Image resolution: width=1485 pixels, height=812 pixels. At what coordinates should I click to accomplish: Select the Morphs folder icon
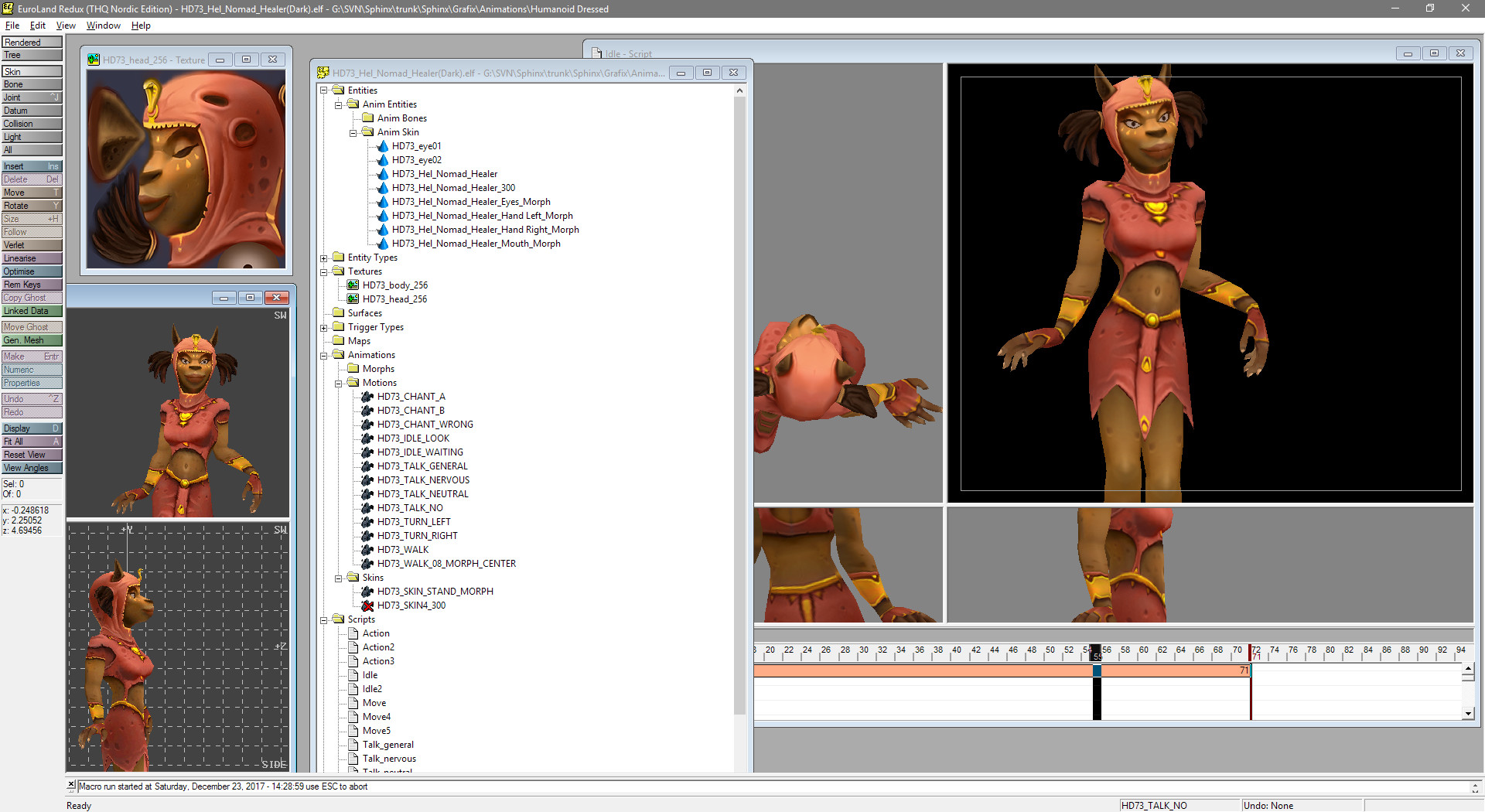click(353, 369)
